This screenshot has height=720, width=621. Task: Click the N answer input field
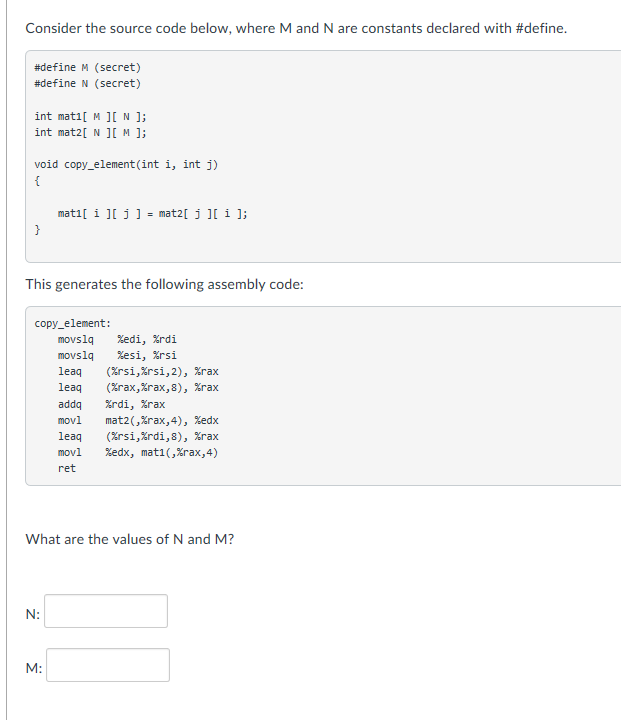point(106,611)
